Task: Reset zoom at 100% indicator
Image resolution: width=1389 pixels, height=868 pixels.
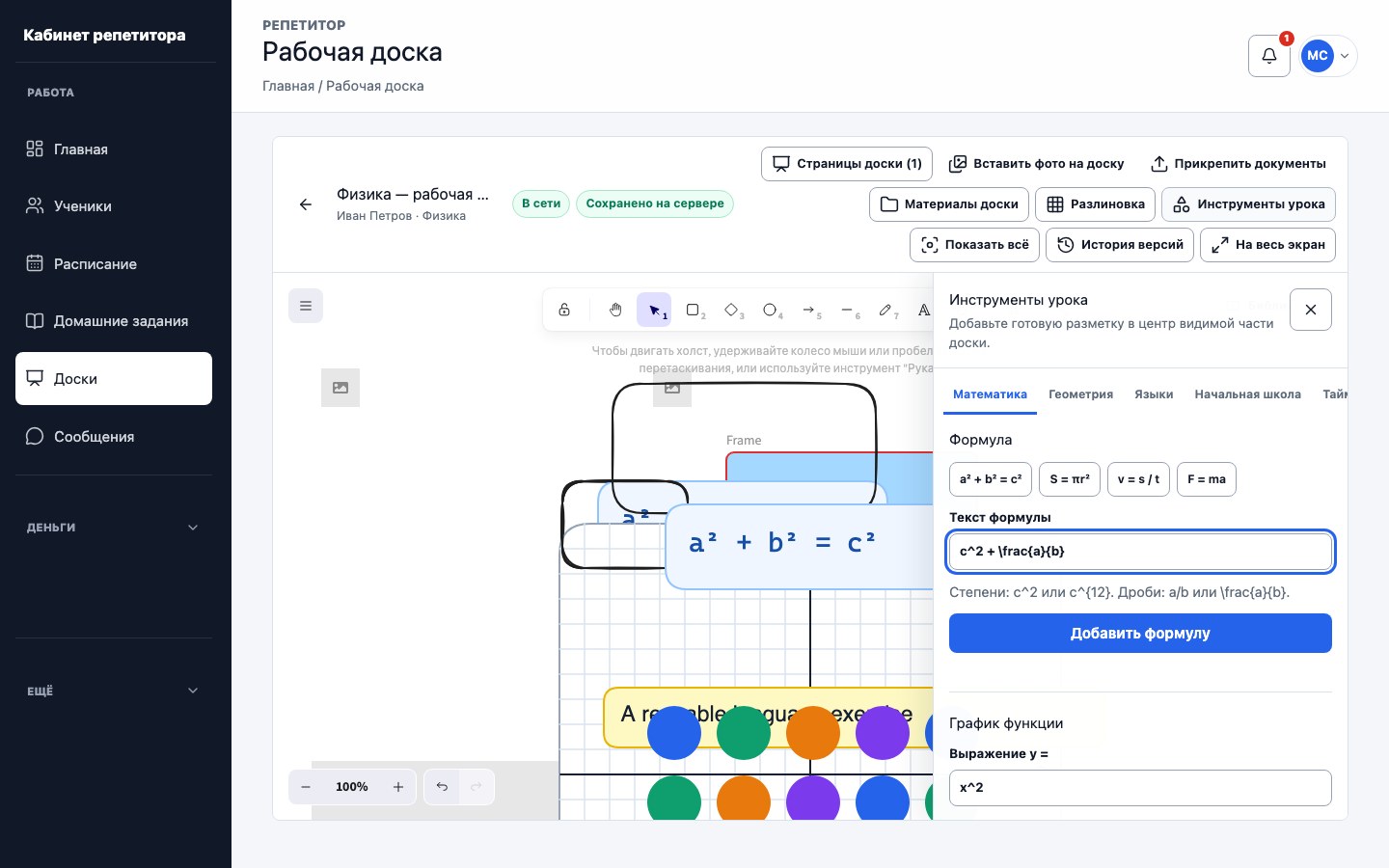Action: click(x=352, y=787)
